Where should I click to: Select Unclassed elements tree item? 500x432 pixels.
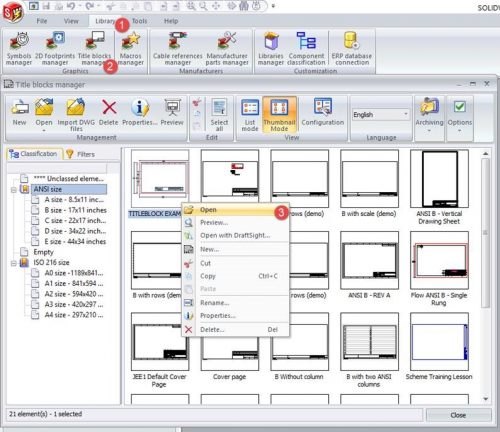coord(68,179)
